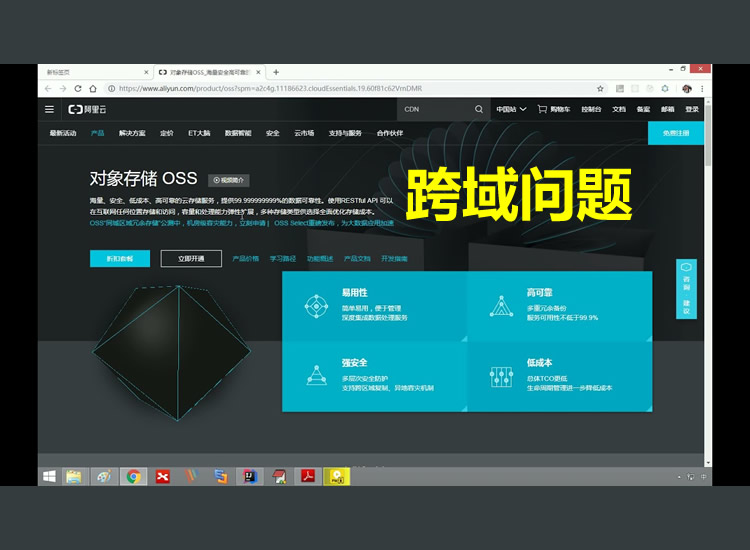Click the 低成本 sliders feature icon
The image size is (750, 550).
point(501,375)
